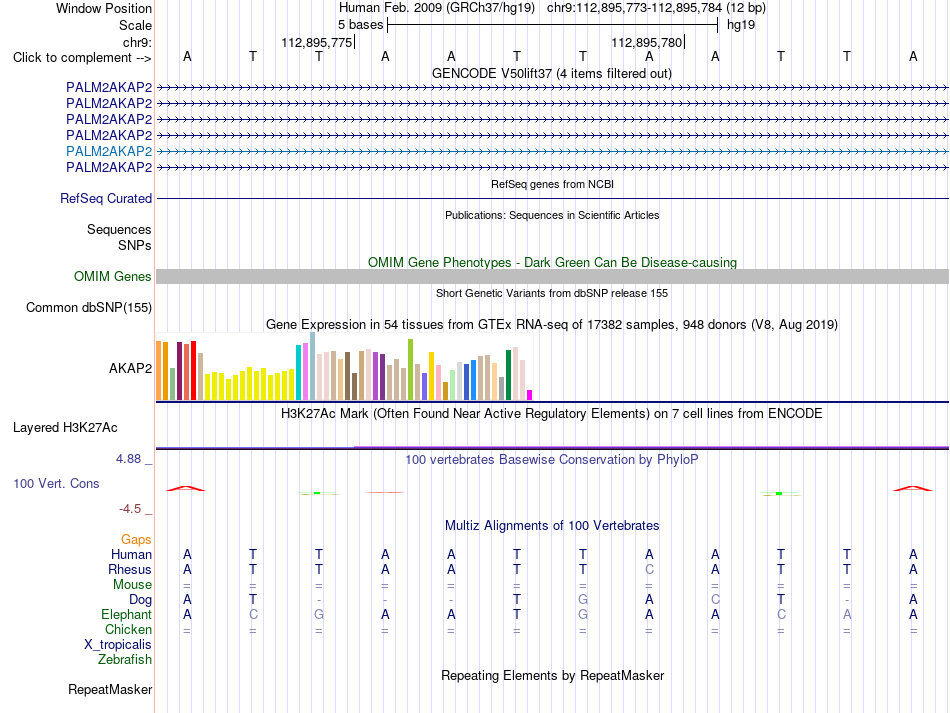This screenshot has height=713, width=950.
Task: Click the light-blue PALM2AKAP2 transcript label
Action: click(x=109, y=151)
